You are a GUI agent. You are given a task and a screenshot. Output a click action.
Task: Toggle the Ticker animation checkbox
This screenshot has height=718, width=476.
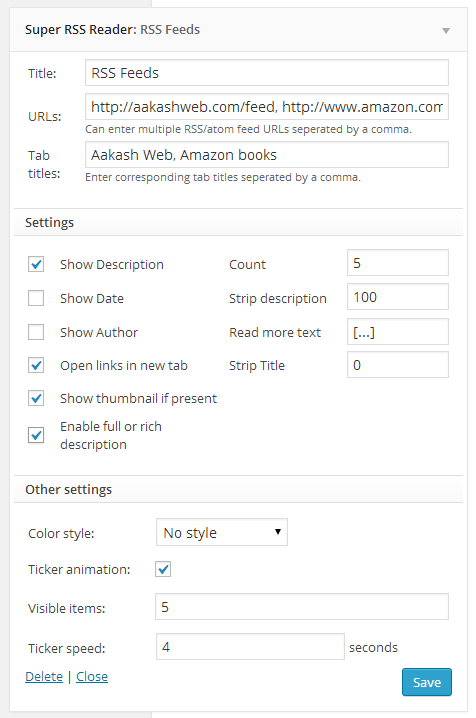163,569
